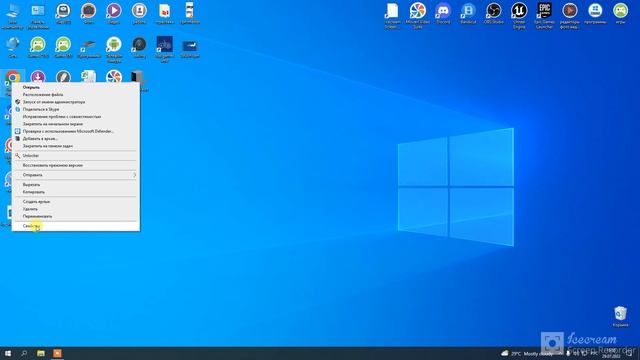Select the network globe desktop icon
The image size is (640, 360).
[x=13, y=47]
